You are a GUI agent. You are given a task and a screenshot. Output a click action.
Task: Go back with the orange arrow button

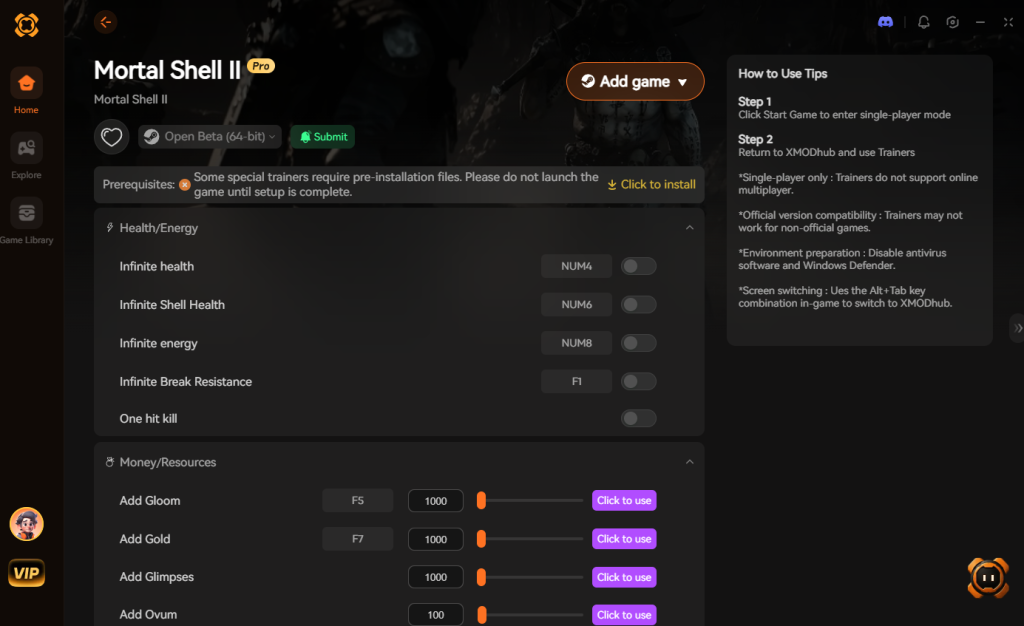[x=105, y=22]
